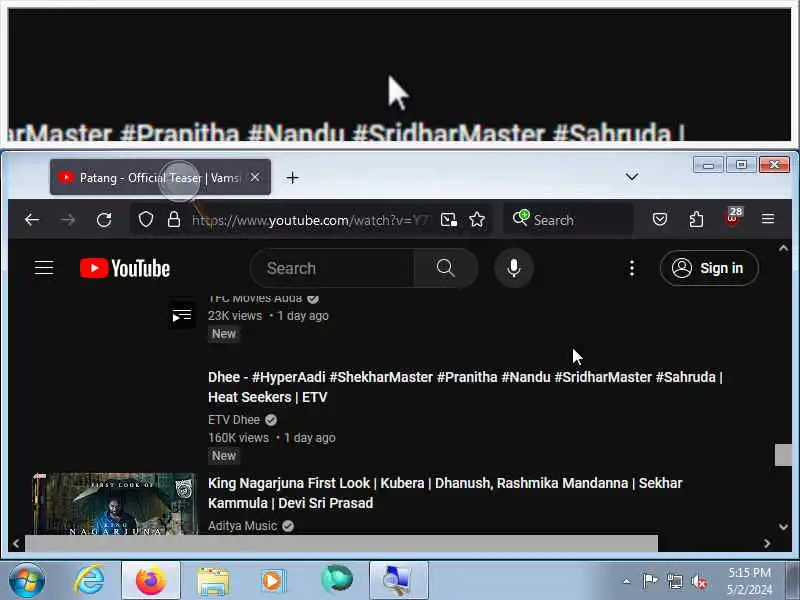Click the playlist queue icon near 23K views

click(182, 316)
